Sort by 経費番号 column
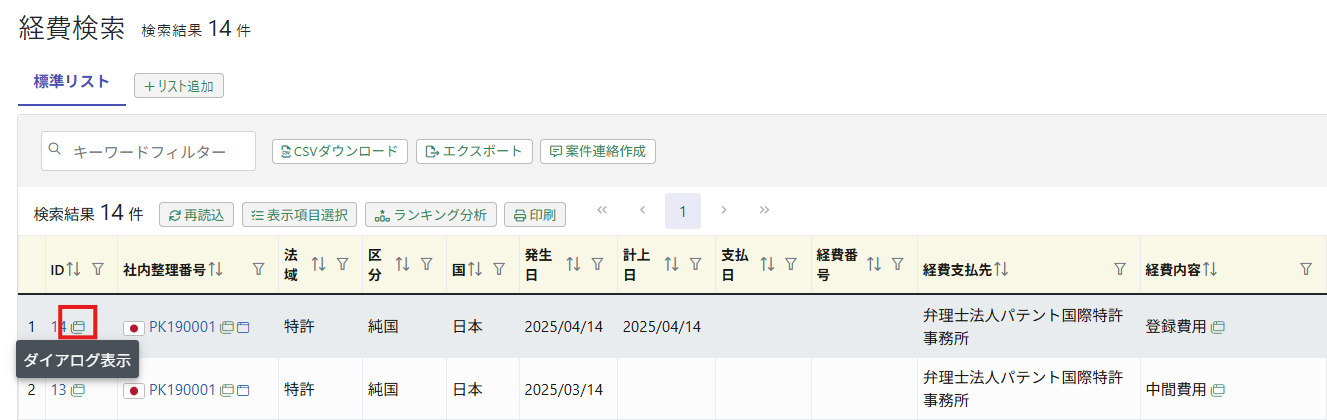 tap(874, 264)
